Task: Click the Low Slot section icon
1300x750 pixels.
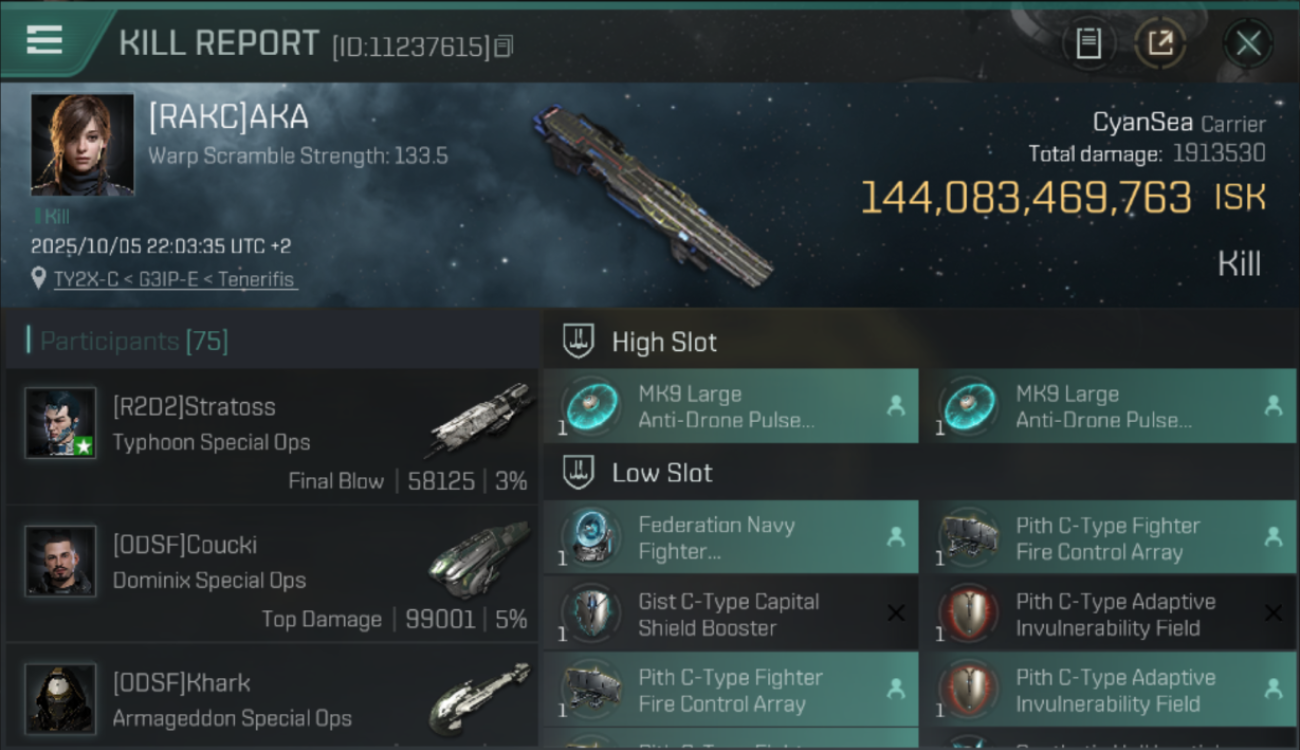Action: click(578, 473)
